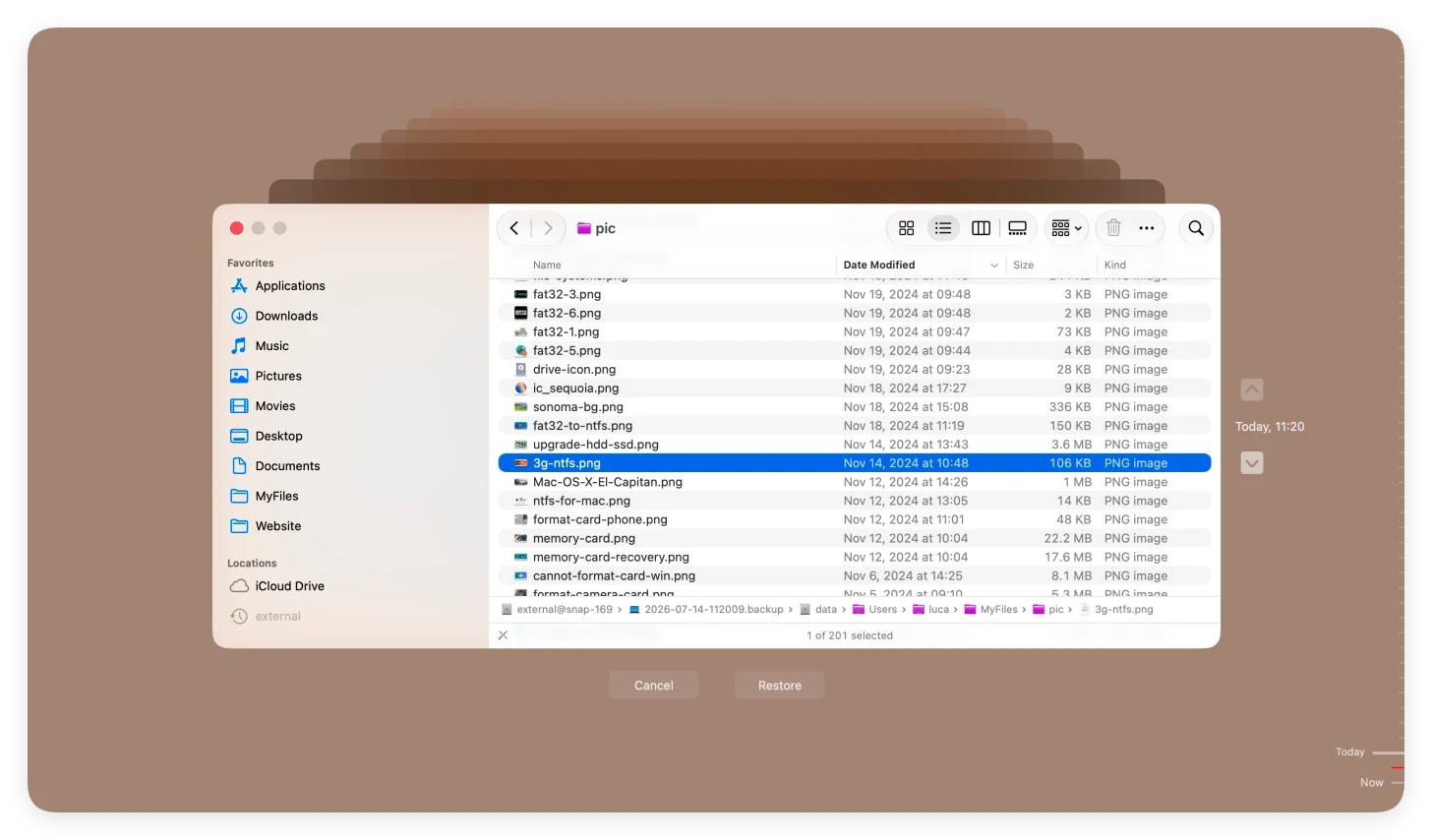Select the file fat32-6.png

coord(854,313)
